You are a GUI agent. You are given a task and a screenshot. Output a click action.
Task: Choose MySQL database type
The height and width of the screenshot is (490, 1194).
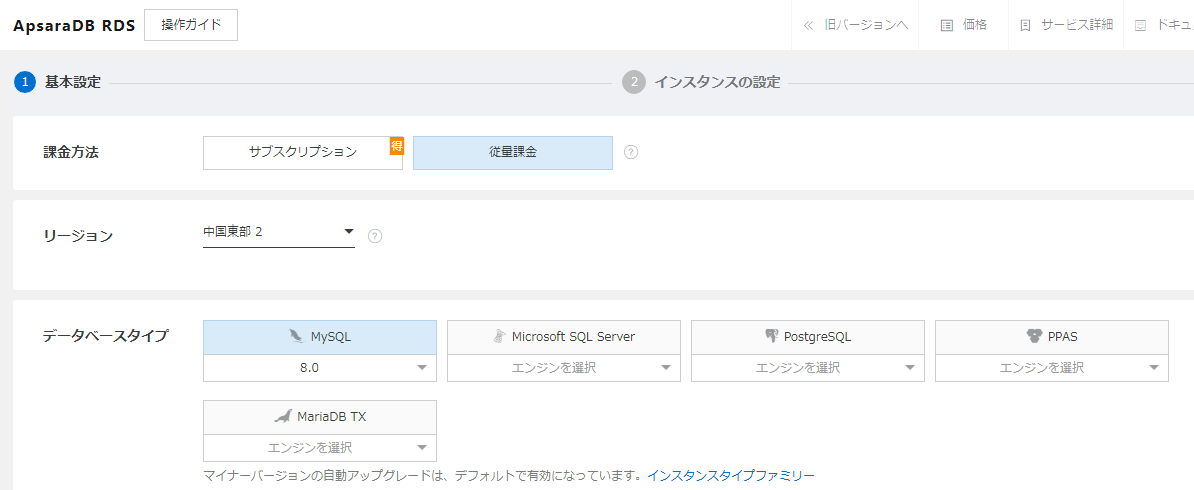(x=320, y=337)
